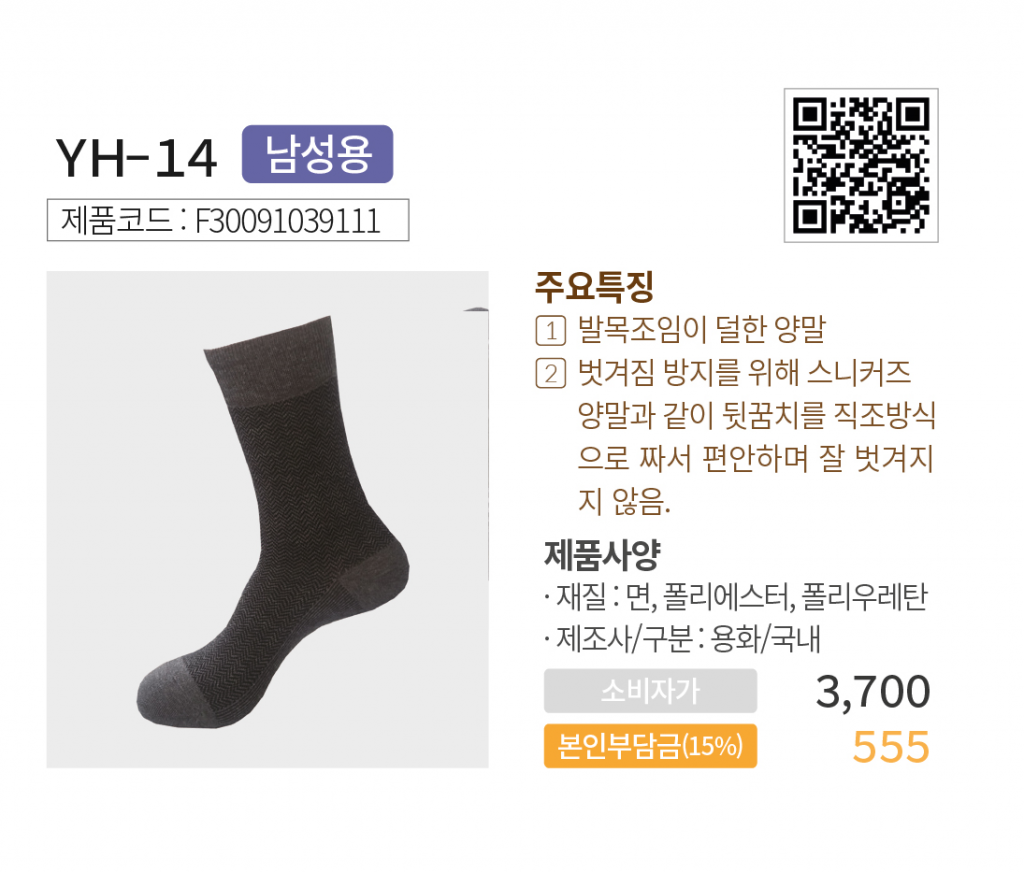Click the 제조사/구분 용화/국내 line
Image resolution: width=1024 pixels, height=873 pixels.
(682, 639)
